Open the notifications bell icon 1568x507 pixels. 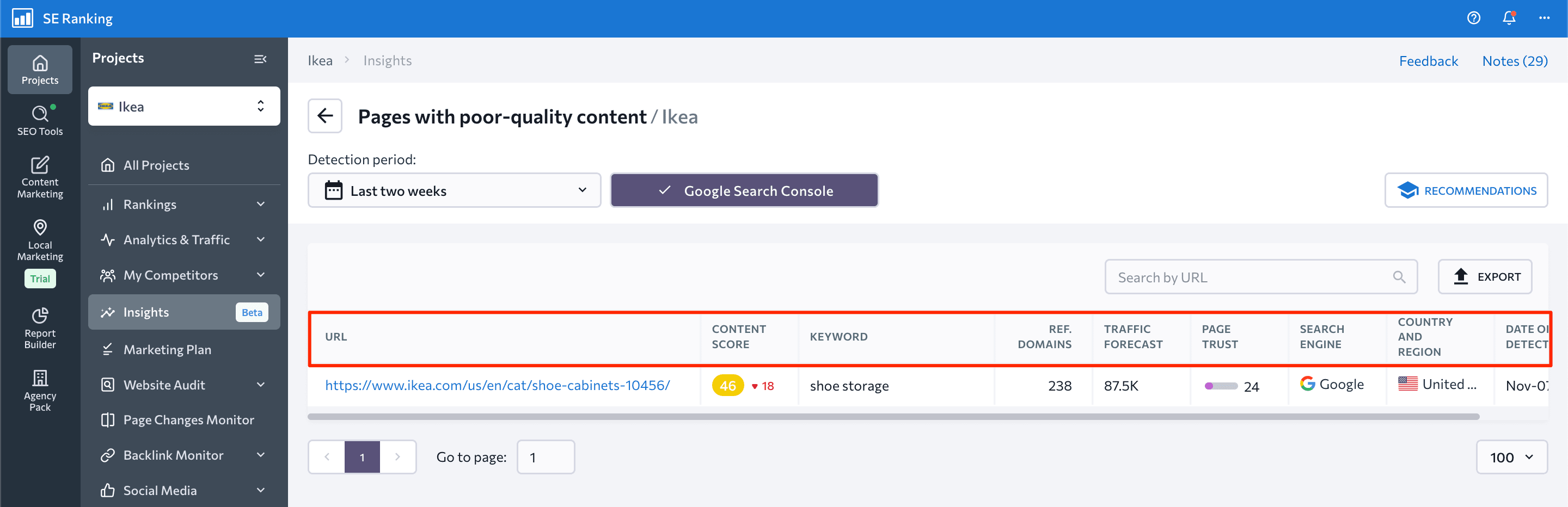1509,18
